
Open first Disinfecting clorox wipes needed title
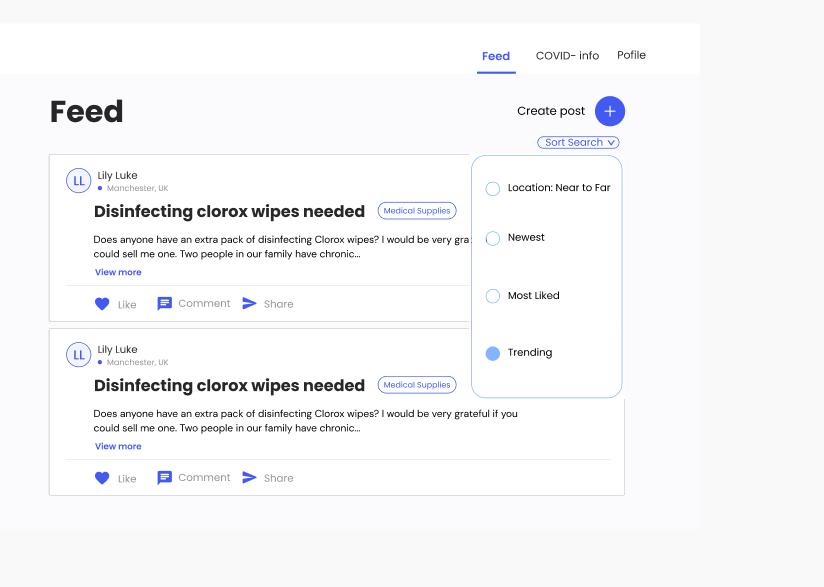[x=229, y=211]
